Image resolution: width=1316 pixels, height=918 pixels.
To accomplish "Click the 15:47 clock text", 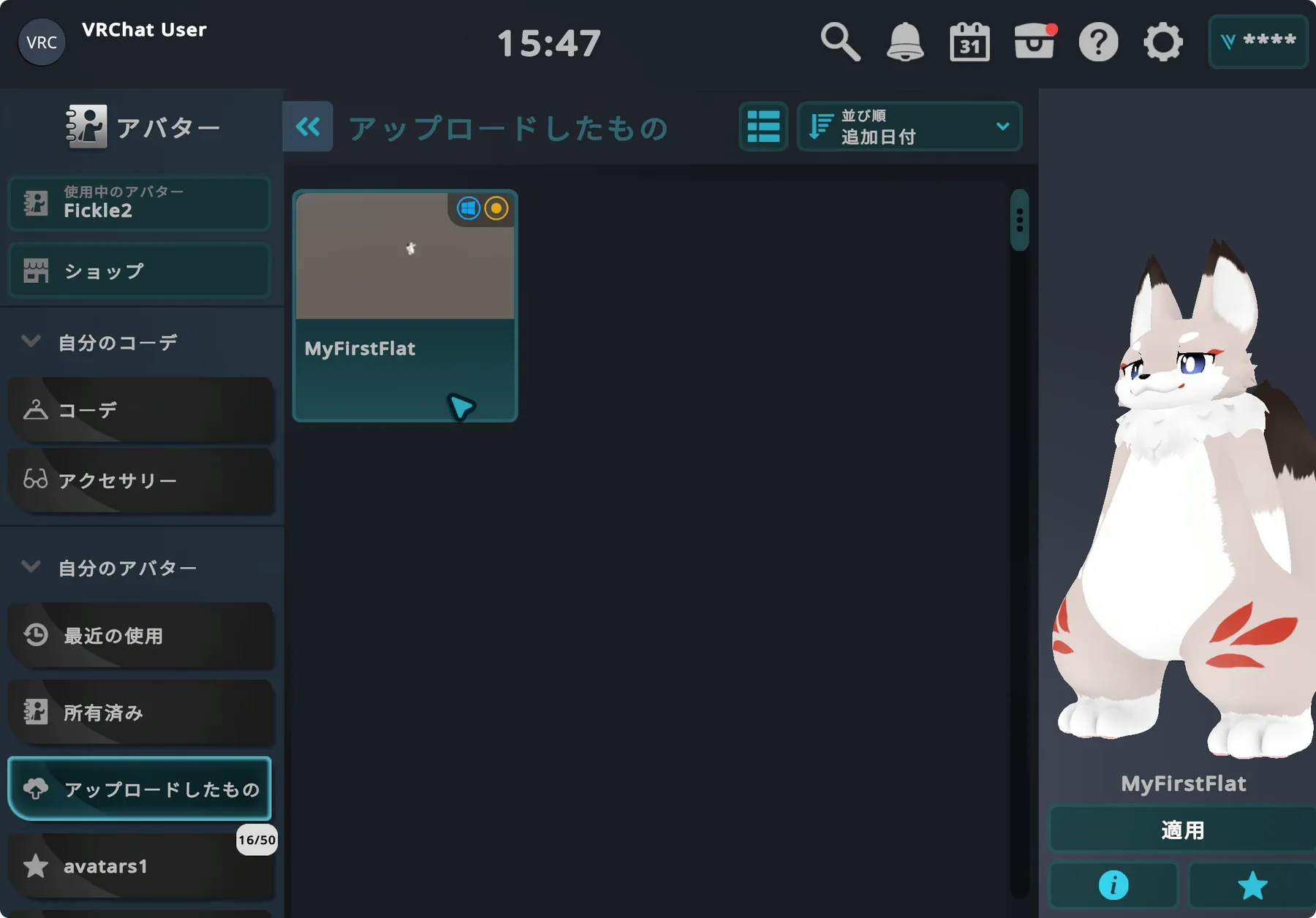I will point(549,43).
